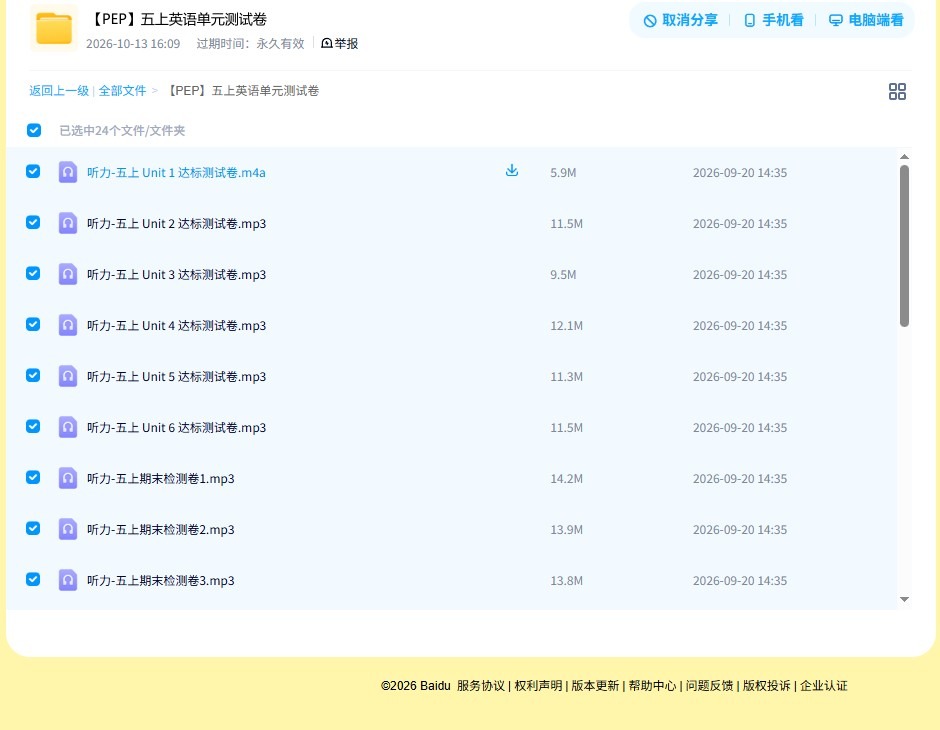Click the yellow shared folder icon
940x730 pixels.
point(54,28)
